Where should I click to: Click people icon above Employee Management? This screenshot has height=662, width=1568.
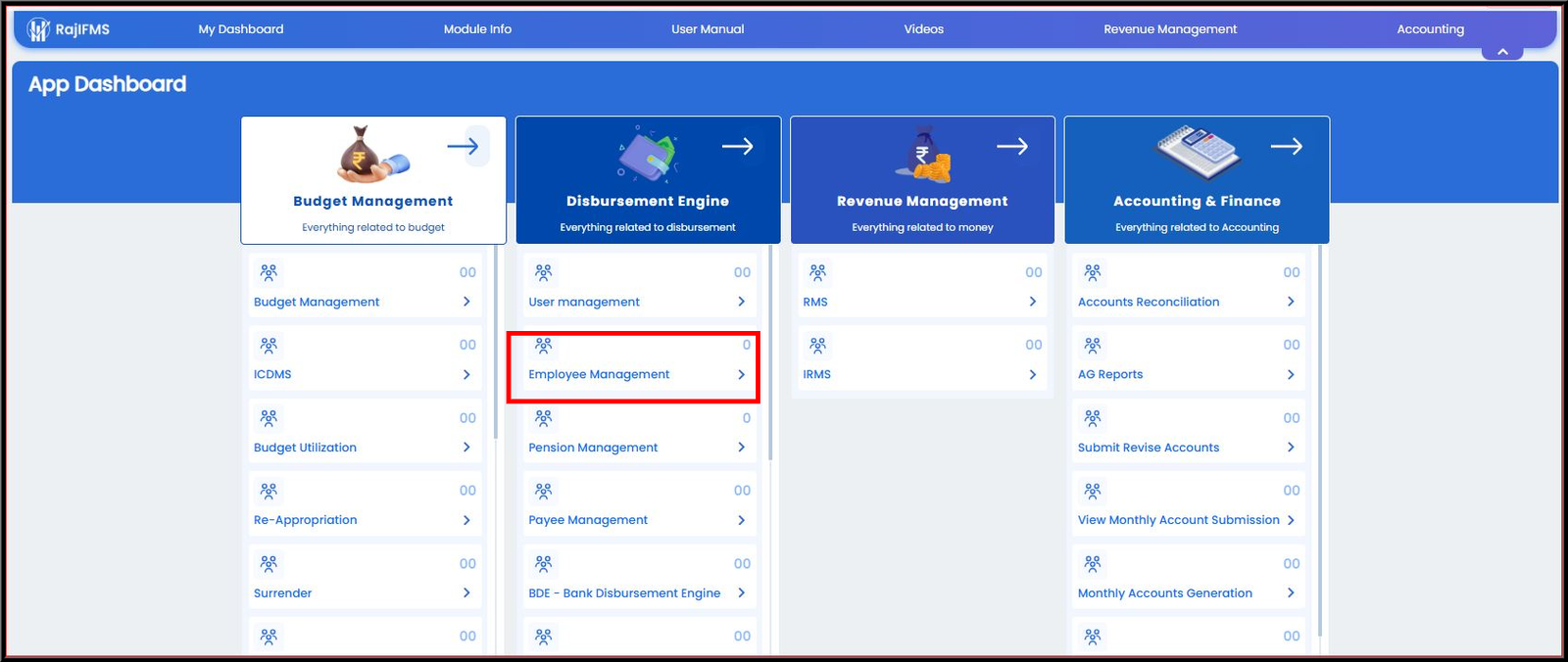click(544, 345)
